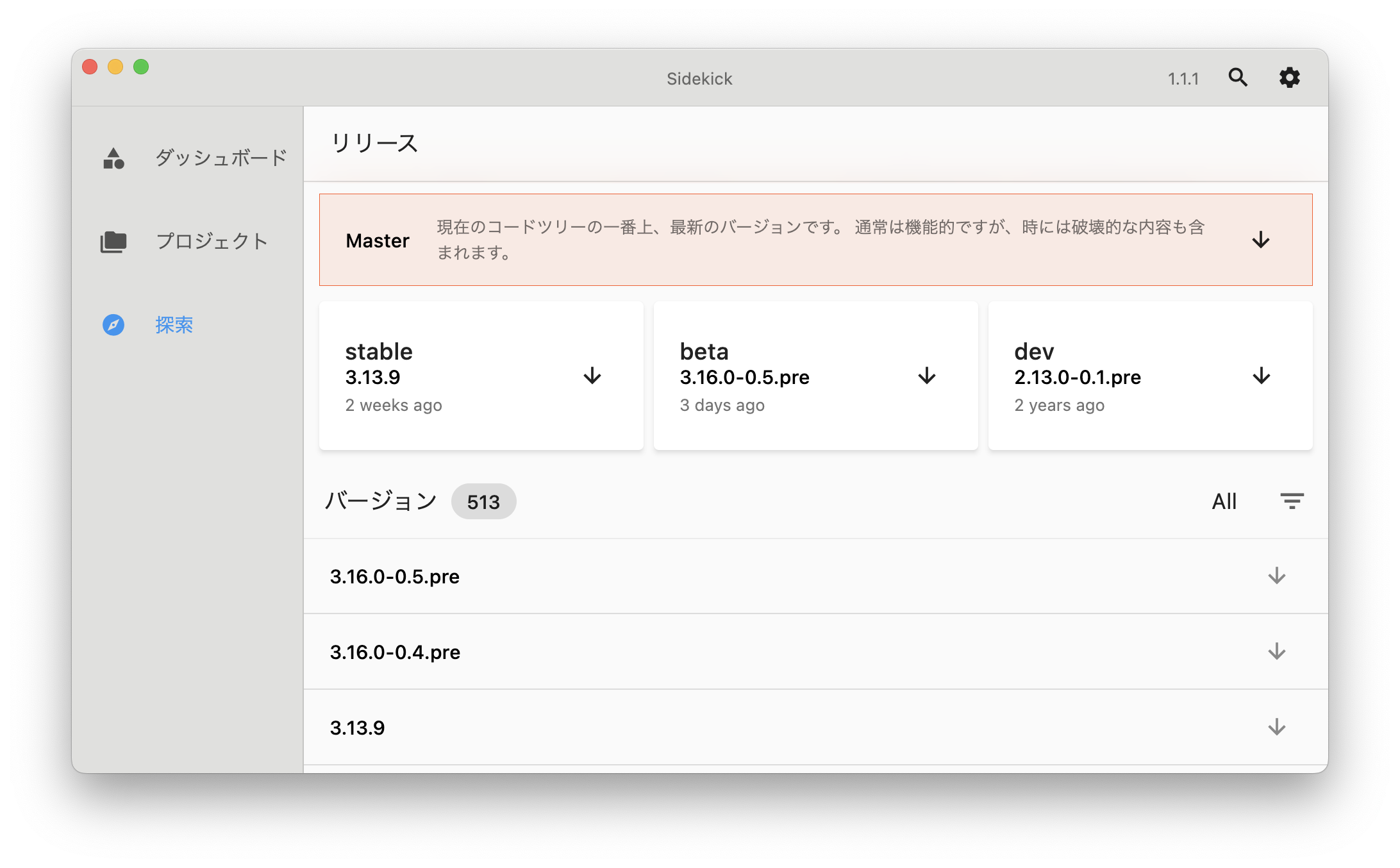Open the Sidekick search icon
This screenshot has height=868, width=1400.
1238,78
